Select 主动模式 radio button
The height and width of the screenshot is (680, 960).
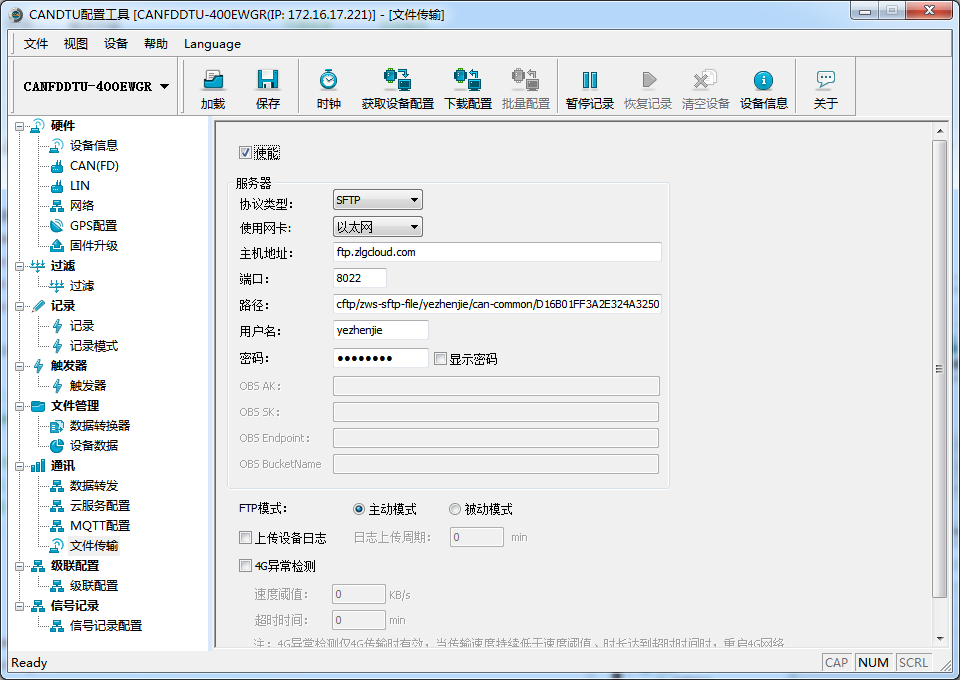pos(359,509)
